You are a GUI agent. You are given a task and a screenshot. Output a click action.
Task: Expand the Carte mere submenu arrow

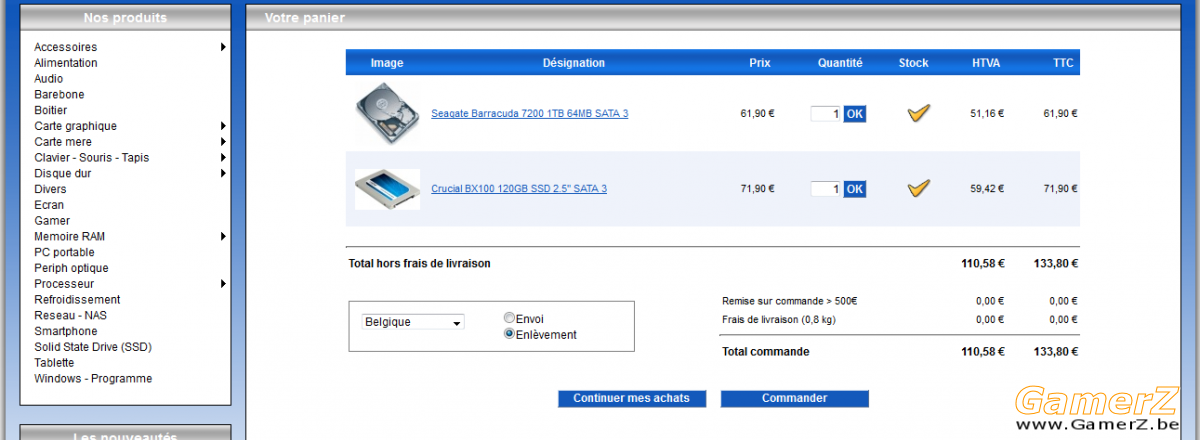223,142
